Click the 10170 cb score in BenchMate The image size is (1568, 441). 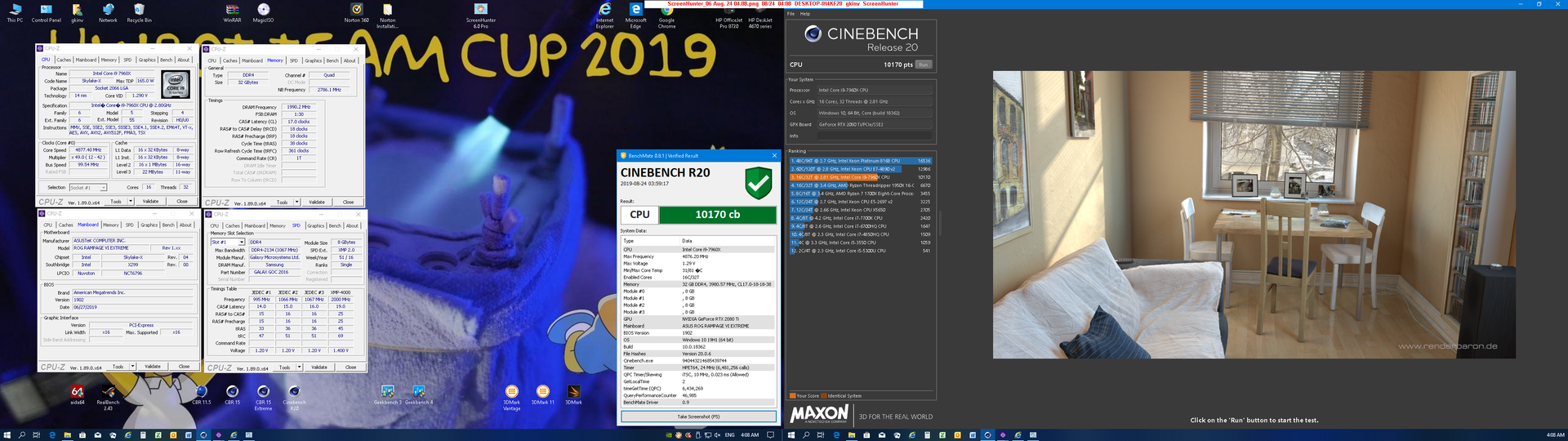(717, 215)
